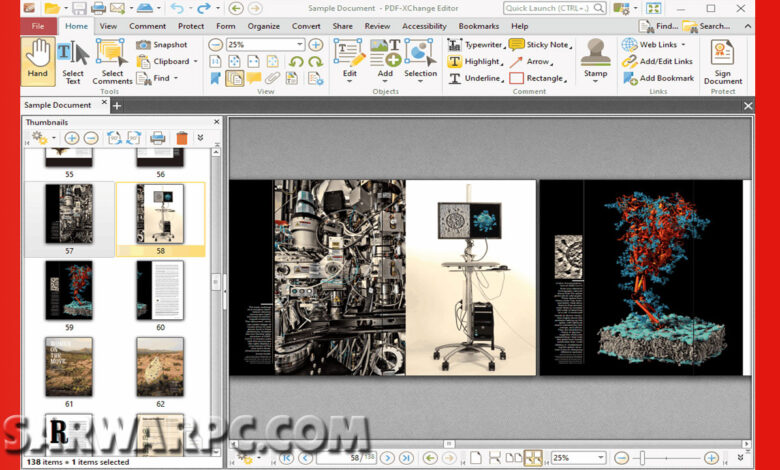Click the Undo arrow icon
This screenshot has width=780, height=470.
[x=177, y=8]
